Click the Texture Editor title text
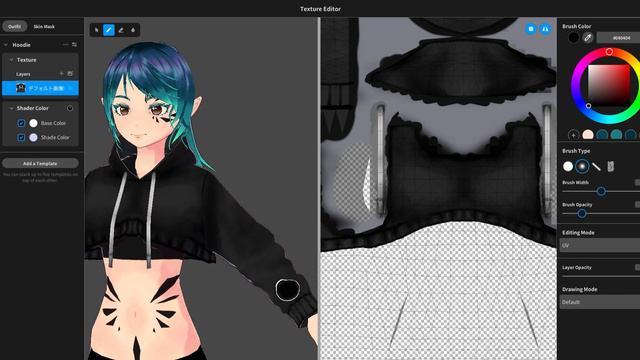Screen dimensions: 640x360 (320, 9)
